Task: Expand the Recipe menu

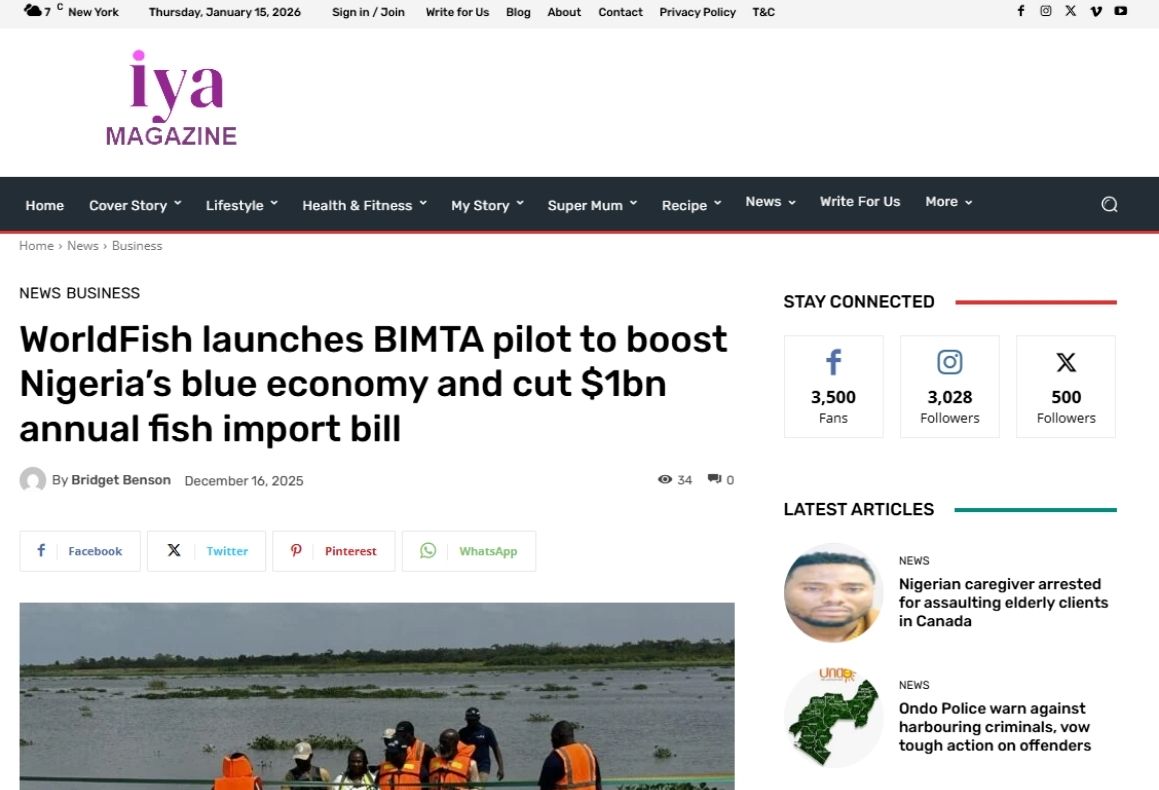Action: [x=691, y=205]
